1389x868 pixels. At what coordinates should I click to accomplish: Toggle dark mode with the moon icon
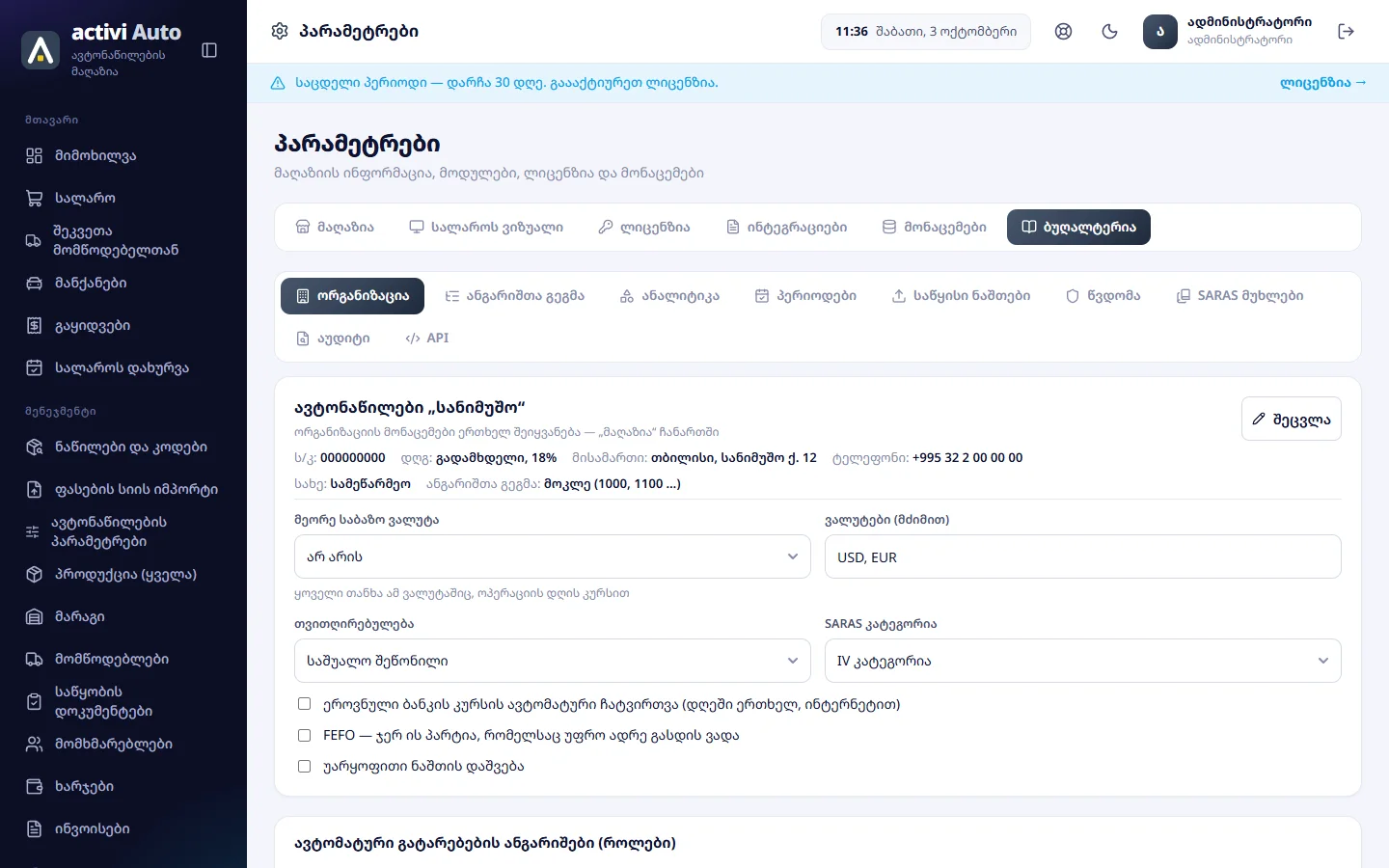(1109, 32)
